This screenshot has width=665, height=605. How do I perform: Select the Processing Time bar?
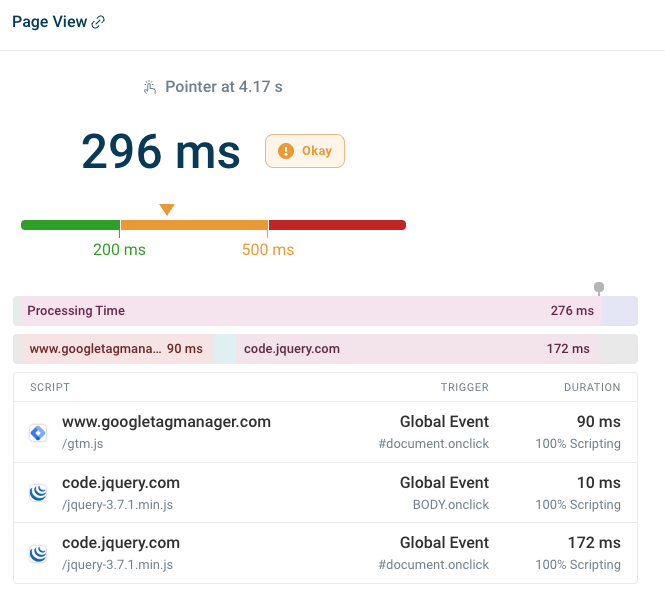(310, 311)
